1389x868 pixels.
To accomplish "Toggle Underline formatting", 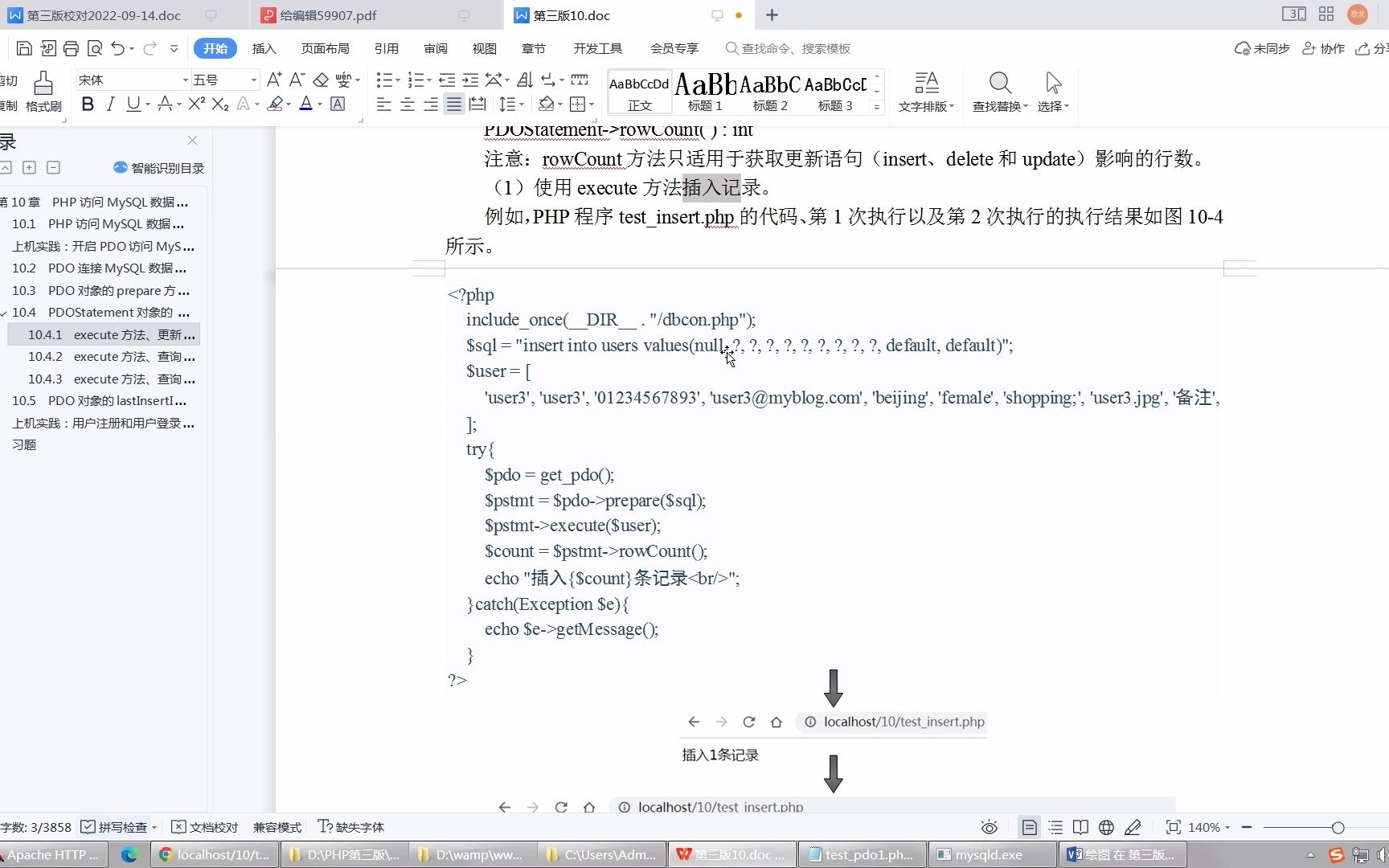I will click(133, 104).
